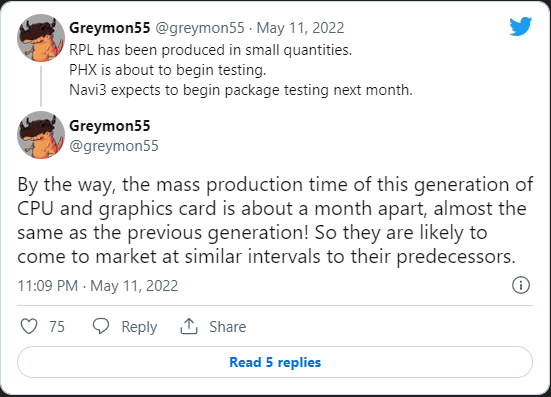Open @greymon55 handle in parent tweet

pyautogui.click(x=200, y=28)
